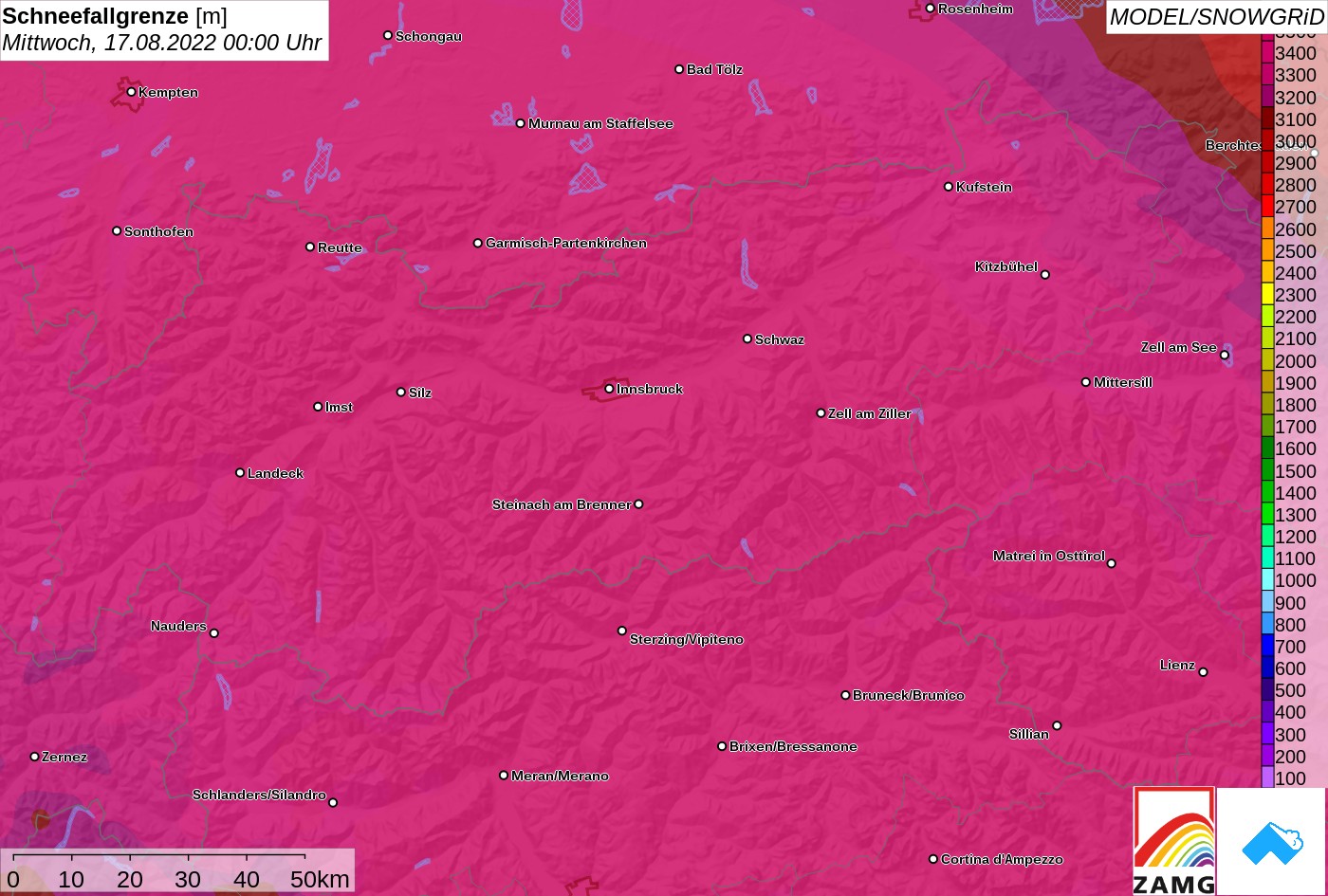This screenshot has height=896, width=1328.
Task: Select the Bad Tölz label
Action: coord(714,69)
